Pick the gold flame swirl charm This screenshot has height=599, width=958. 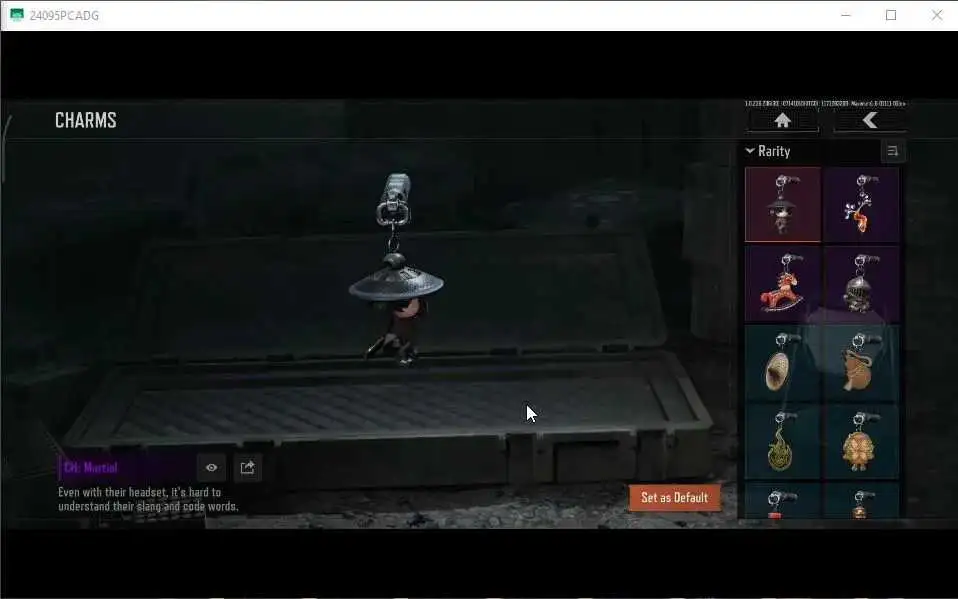tap(783, 441)
